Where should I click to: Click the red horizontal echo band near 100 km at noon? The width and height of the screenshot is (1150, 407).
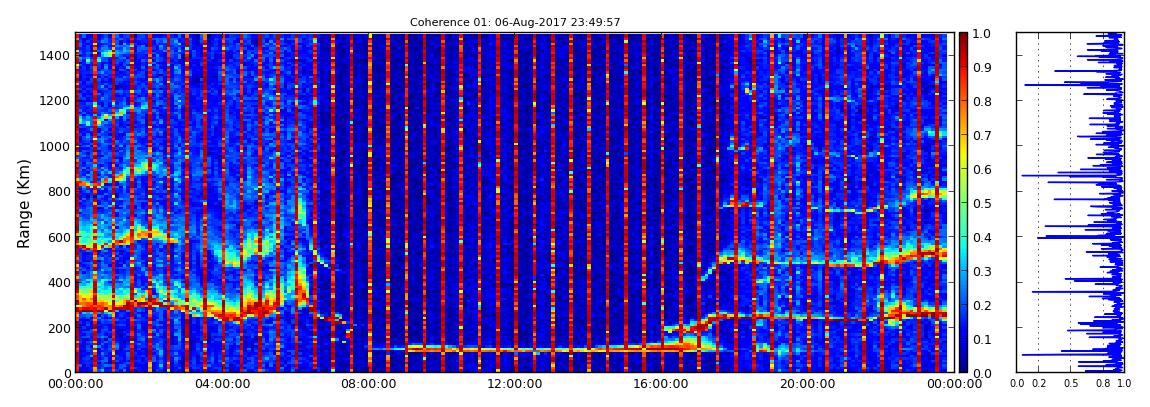pyautogui.click(x=513, y=351)
